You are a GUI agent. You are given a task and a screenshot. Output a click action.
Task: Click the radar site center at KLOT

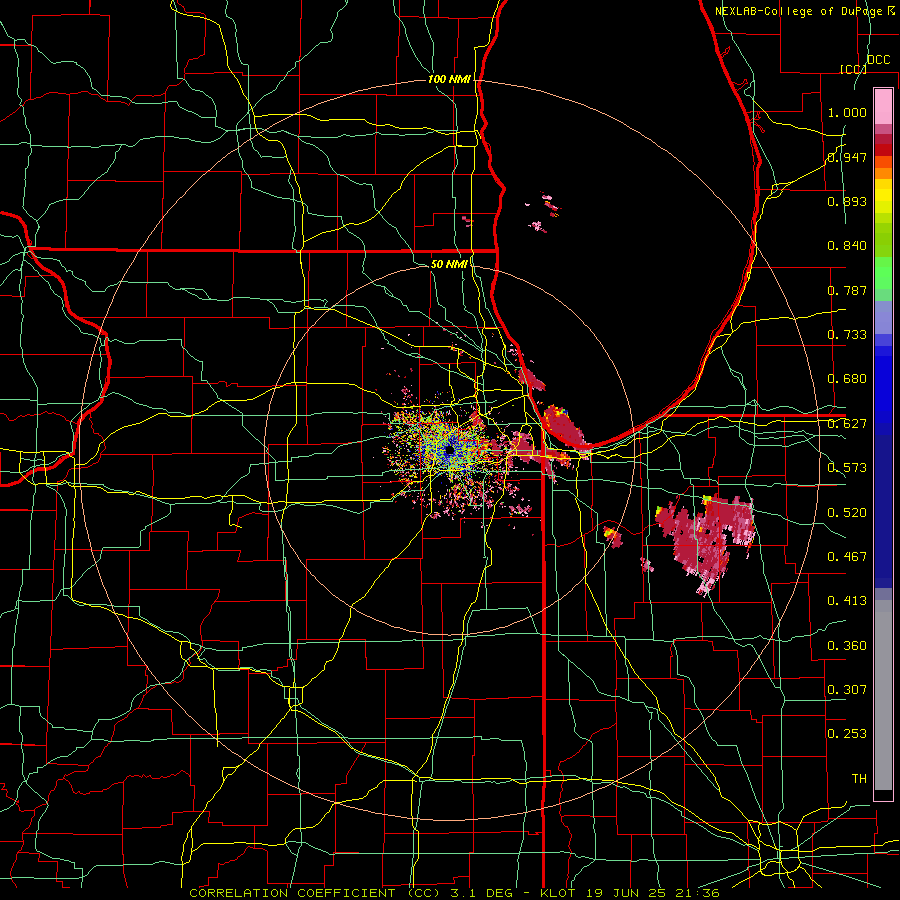tap(449, 451)
